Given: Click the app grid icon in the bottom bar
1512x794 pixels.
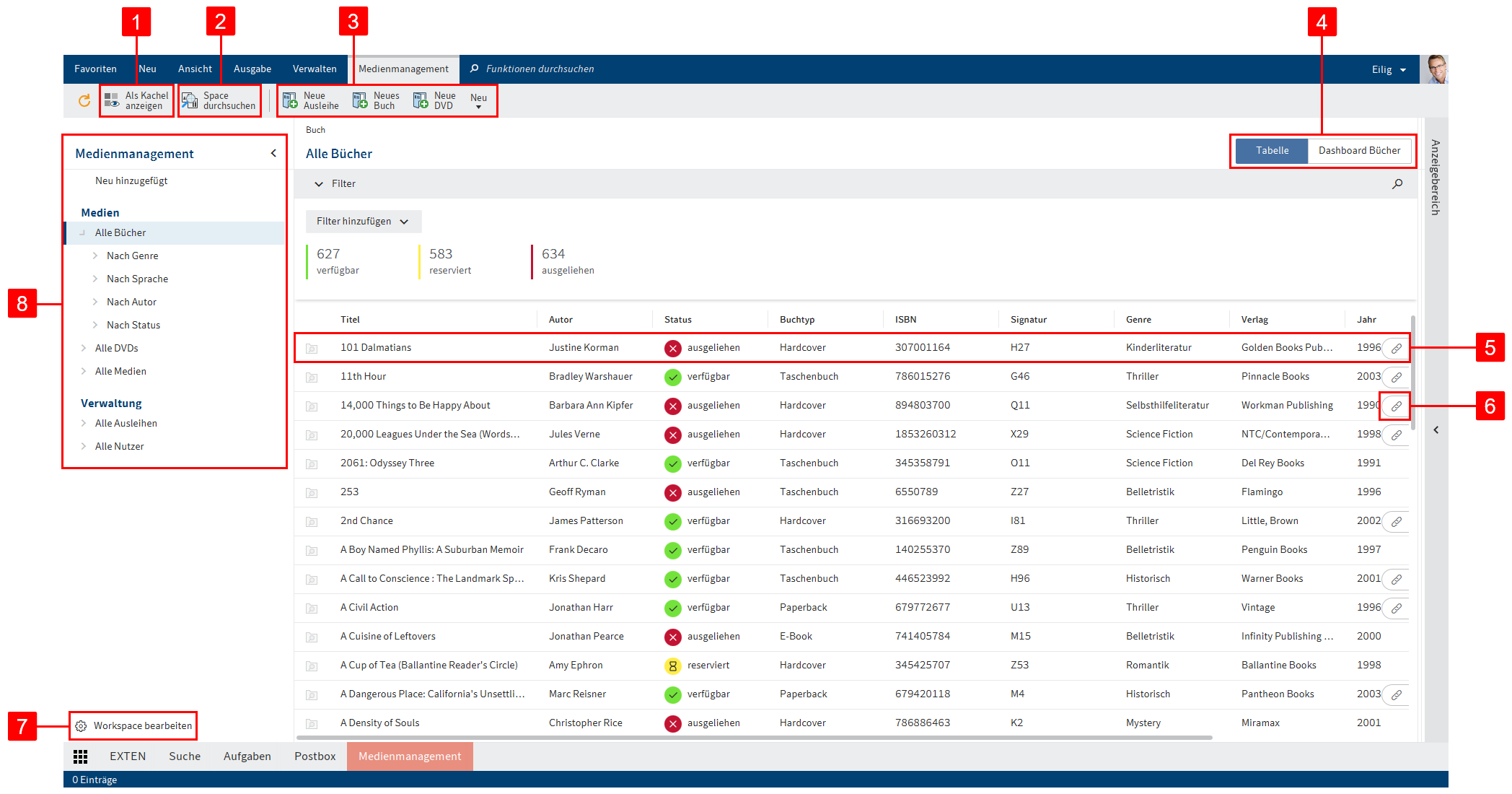Looking at the screenshot, I should [x=80, y=756].
